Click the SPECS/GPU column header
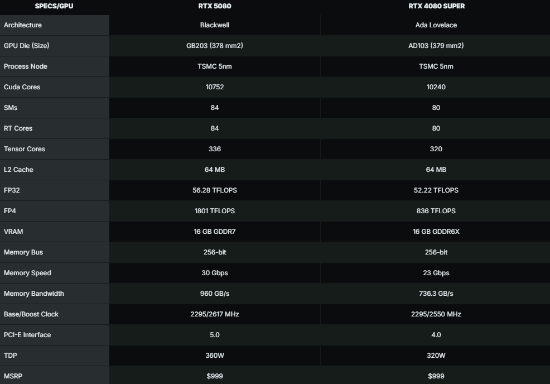The height and width of the screenshot is (384, 550). pos(54,6)
